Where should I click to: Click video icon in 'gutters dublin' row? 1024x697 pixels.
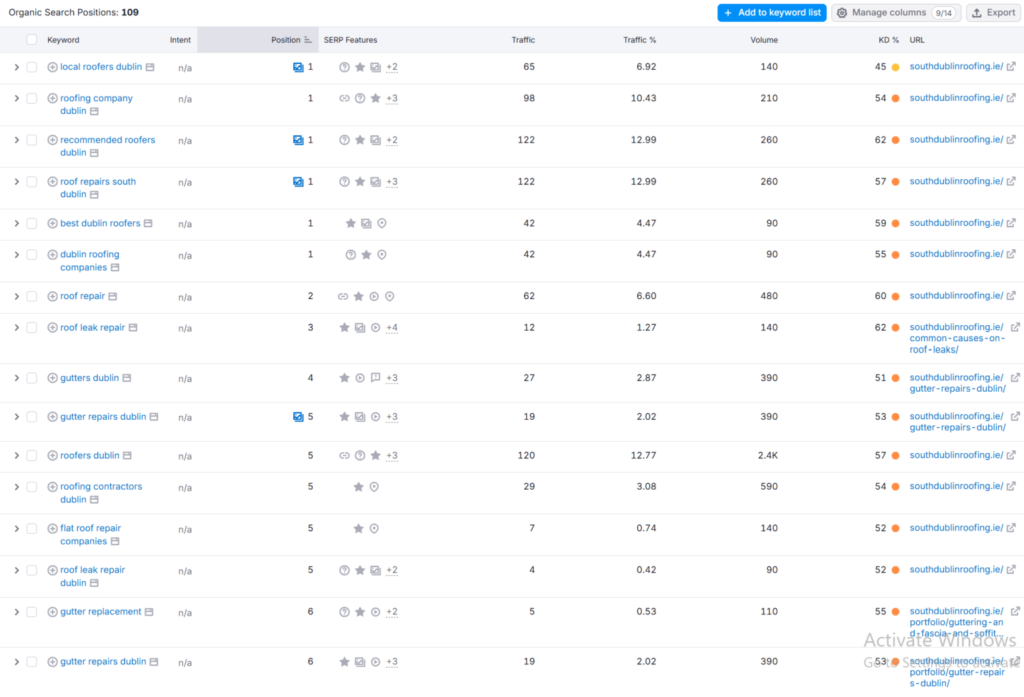pyautogui.click(x=360, y=378)
